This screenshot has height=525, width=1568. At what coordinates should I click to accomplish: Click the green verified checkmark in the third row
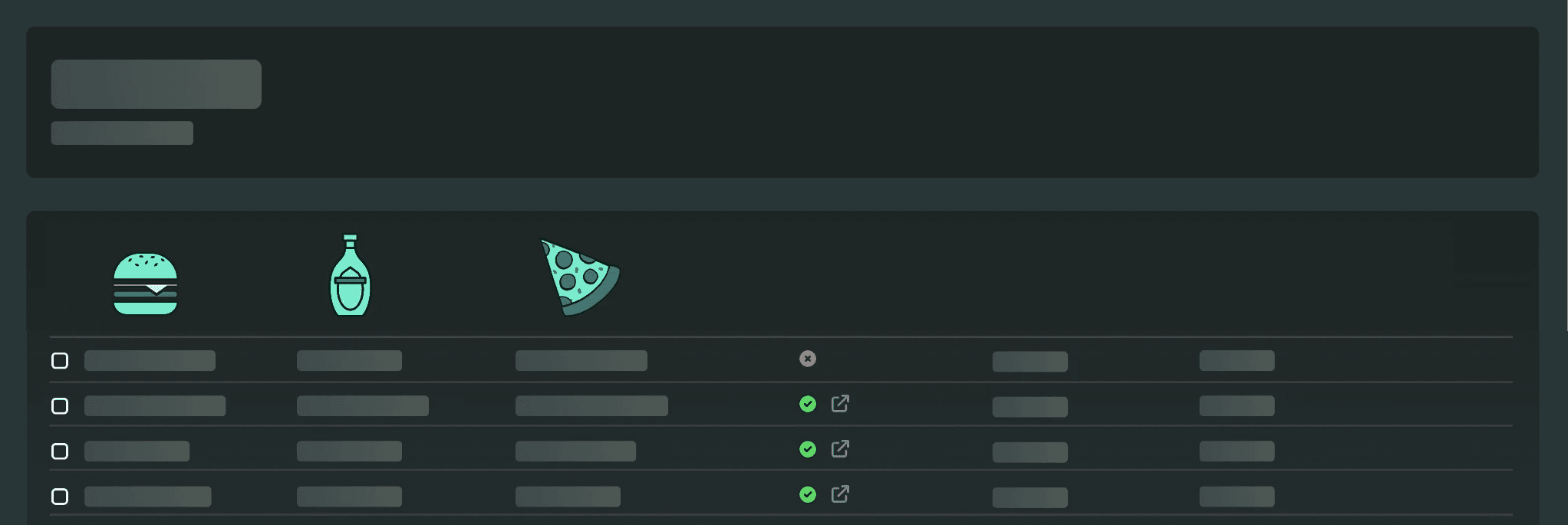click(807, 449)
